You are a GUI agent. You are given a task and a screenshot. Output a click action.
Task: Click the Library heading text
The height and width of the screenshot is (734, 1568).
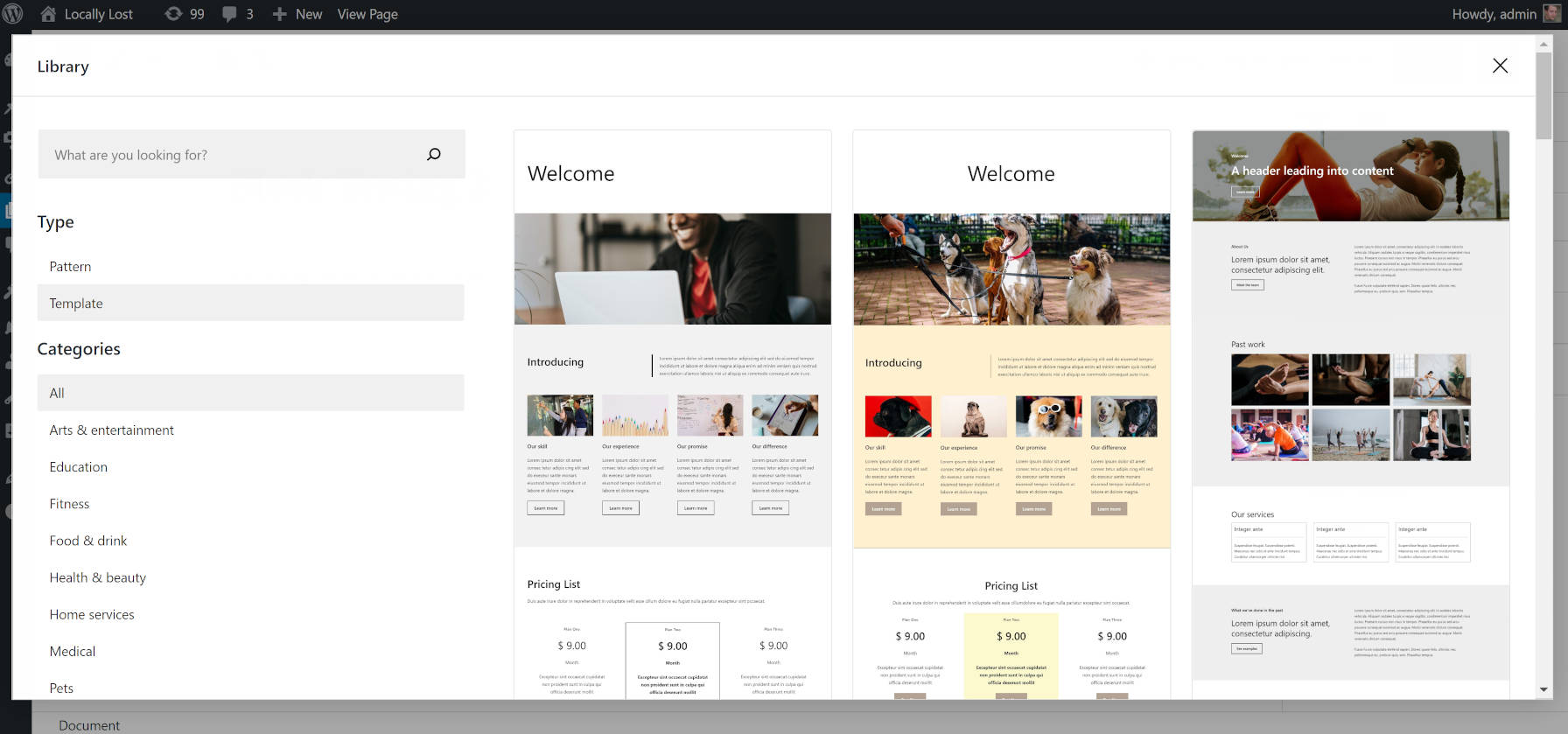(63, 66)
